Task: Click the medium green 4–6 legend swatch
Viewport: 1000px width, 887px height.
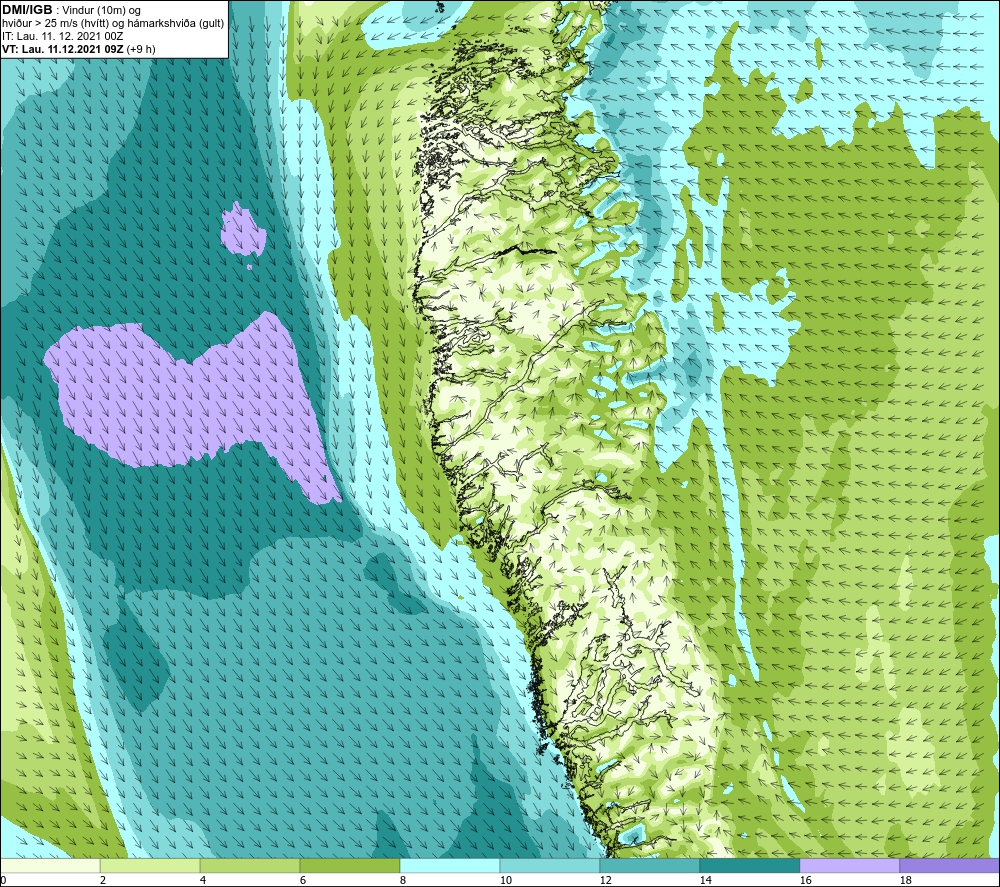Action: coord(249,865)
